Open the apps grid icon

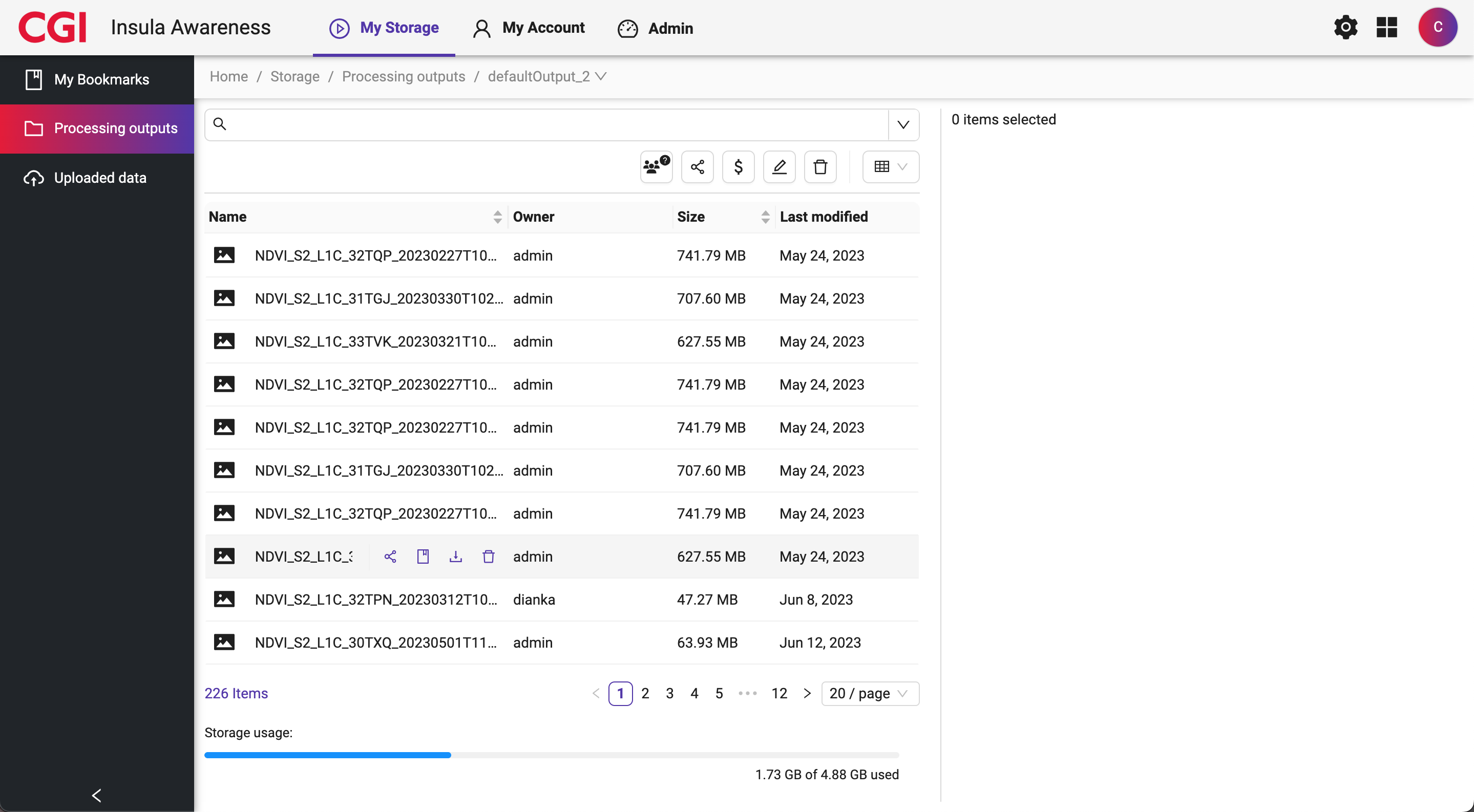coord(1387,28)
